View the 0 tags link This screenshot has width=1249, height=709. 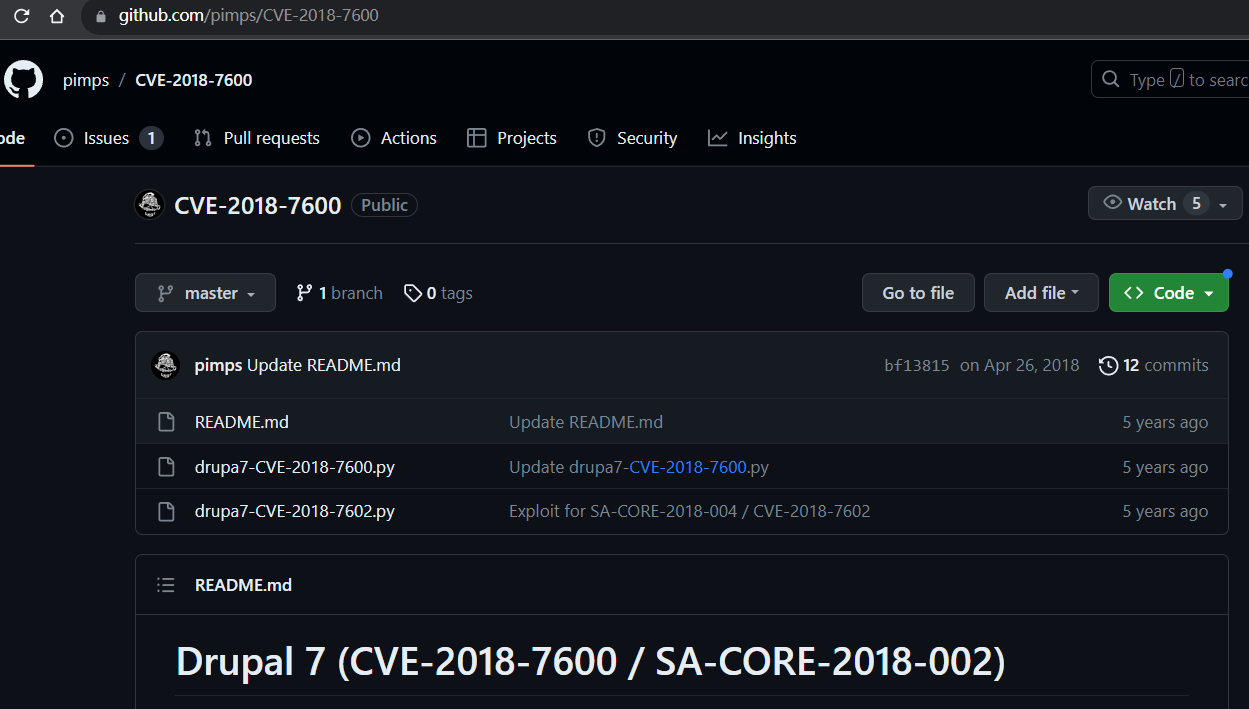point(438,293)
